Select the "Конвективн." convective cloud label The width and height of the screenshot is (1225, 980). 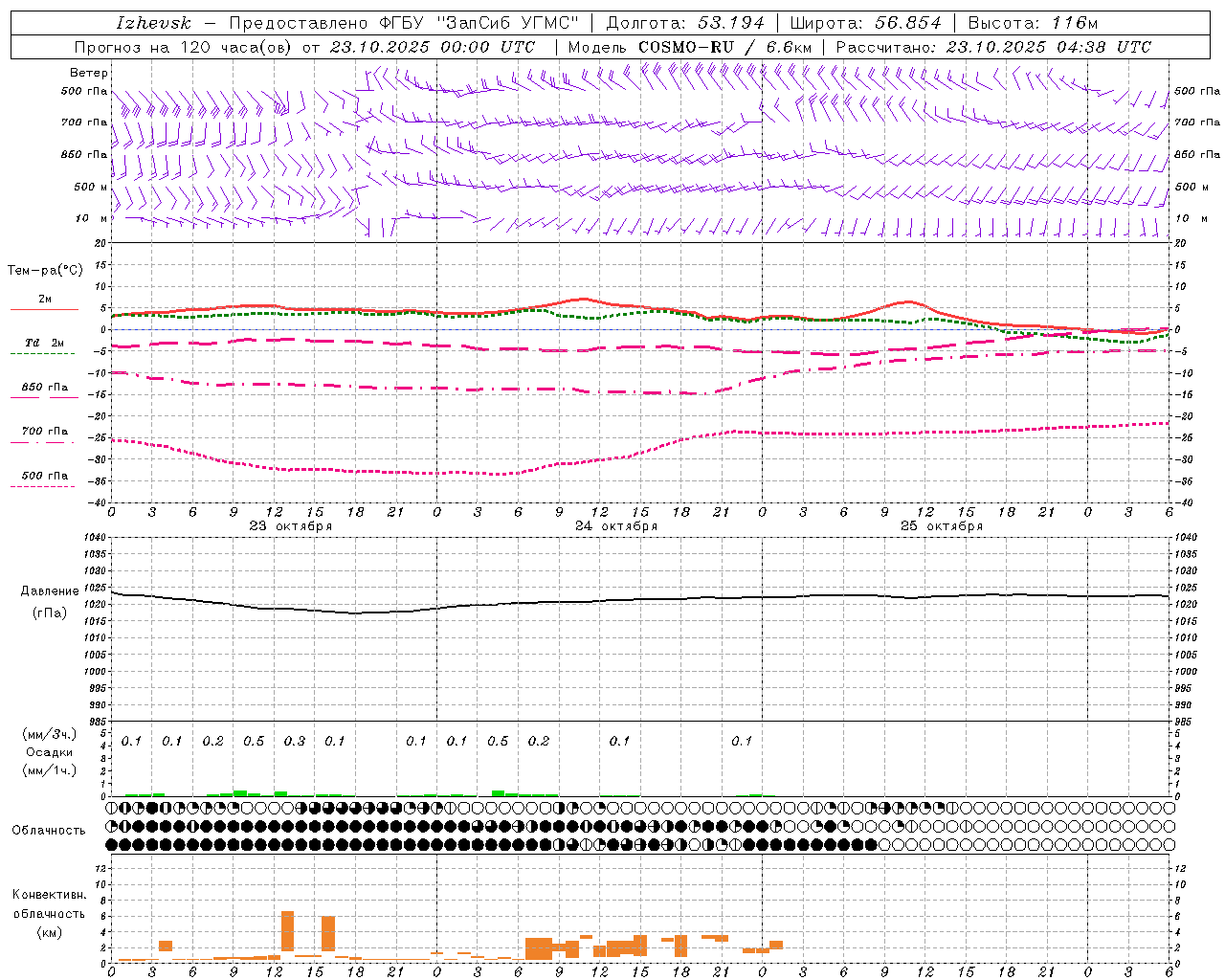pos(50,895)
